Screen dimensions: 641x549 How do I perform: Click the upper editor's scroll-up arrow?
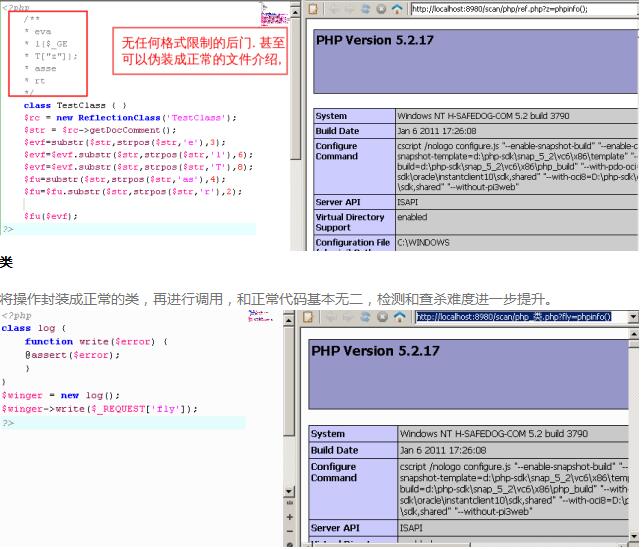[295, 13]
